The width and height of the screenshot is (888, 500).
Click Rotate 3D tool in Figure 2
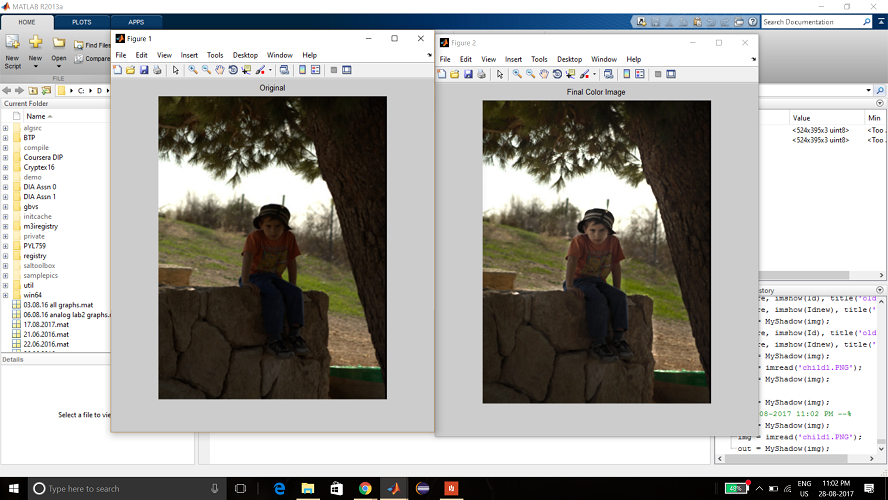click(557, 74)
